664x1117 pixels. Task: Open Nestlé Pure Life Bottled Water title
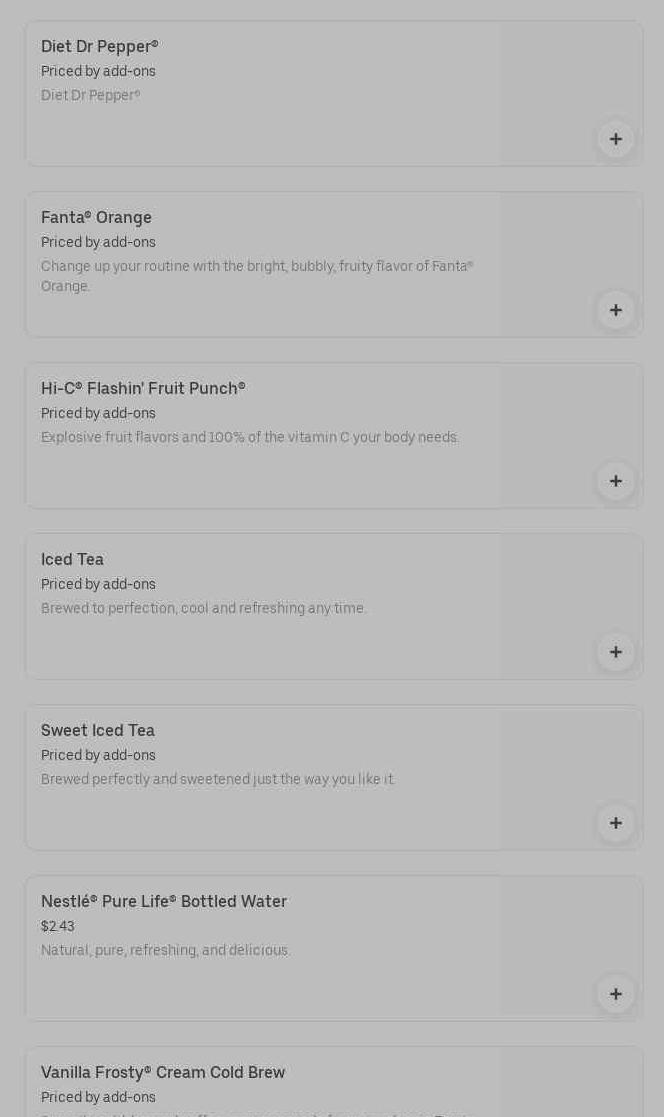point(164,902)
